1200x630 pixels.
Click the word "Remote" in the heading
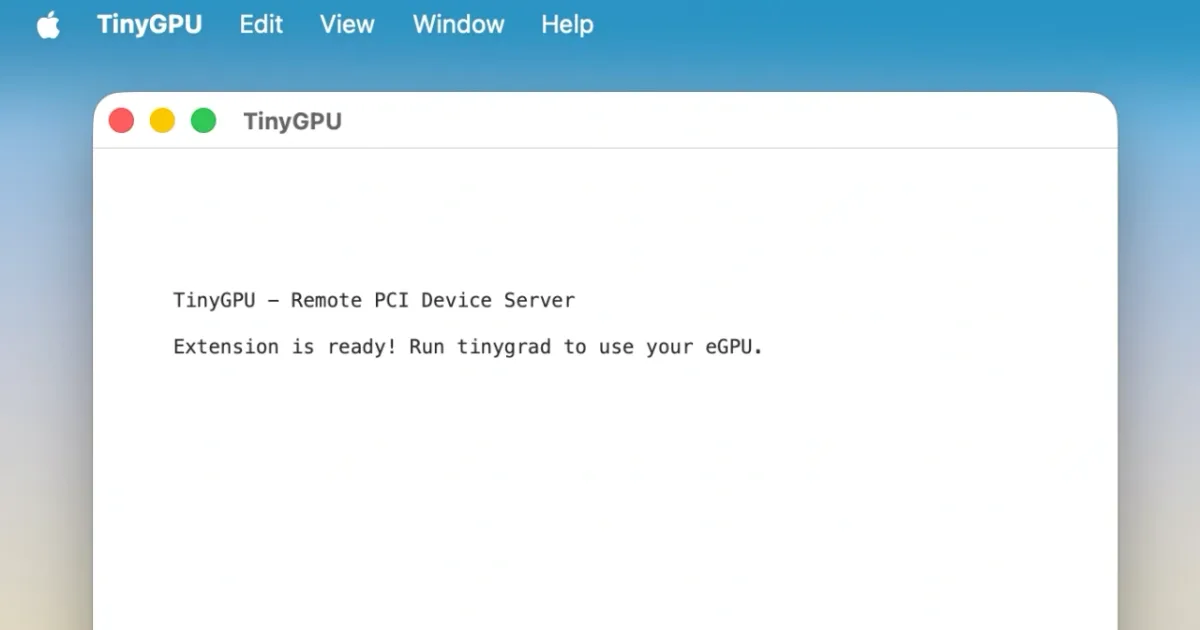coord(326,300)
